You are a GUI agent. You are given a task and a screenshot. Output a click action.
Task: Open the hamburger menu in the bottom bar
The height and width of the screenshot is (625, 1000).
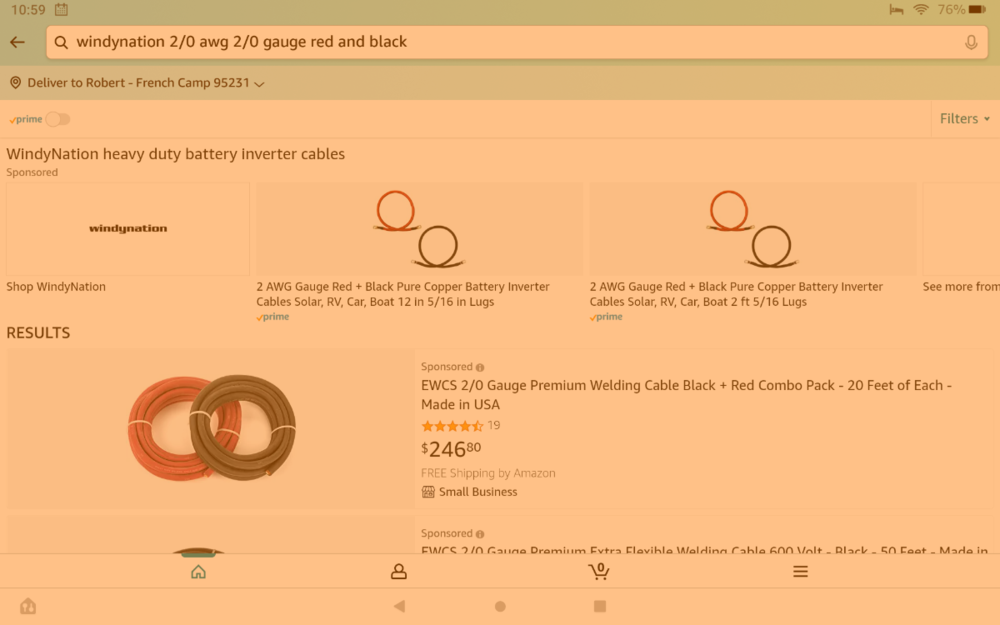point(800,571)
